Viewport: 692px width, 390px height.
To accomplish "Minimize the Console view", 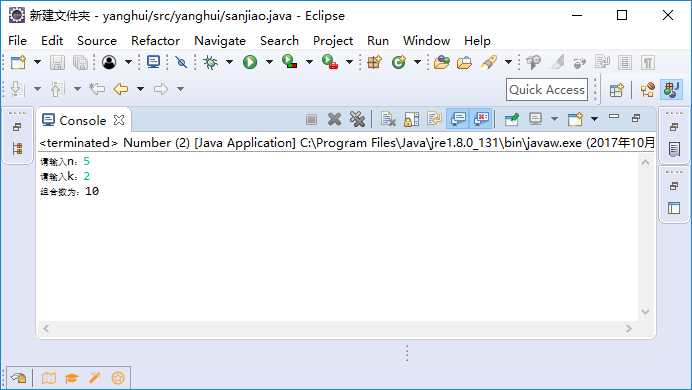I will click(614, 116).
